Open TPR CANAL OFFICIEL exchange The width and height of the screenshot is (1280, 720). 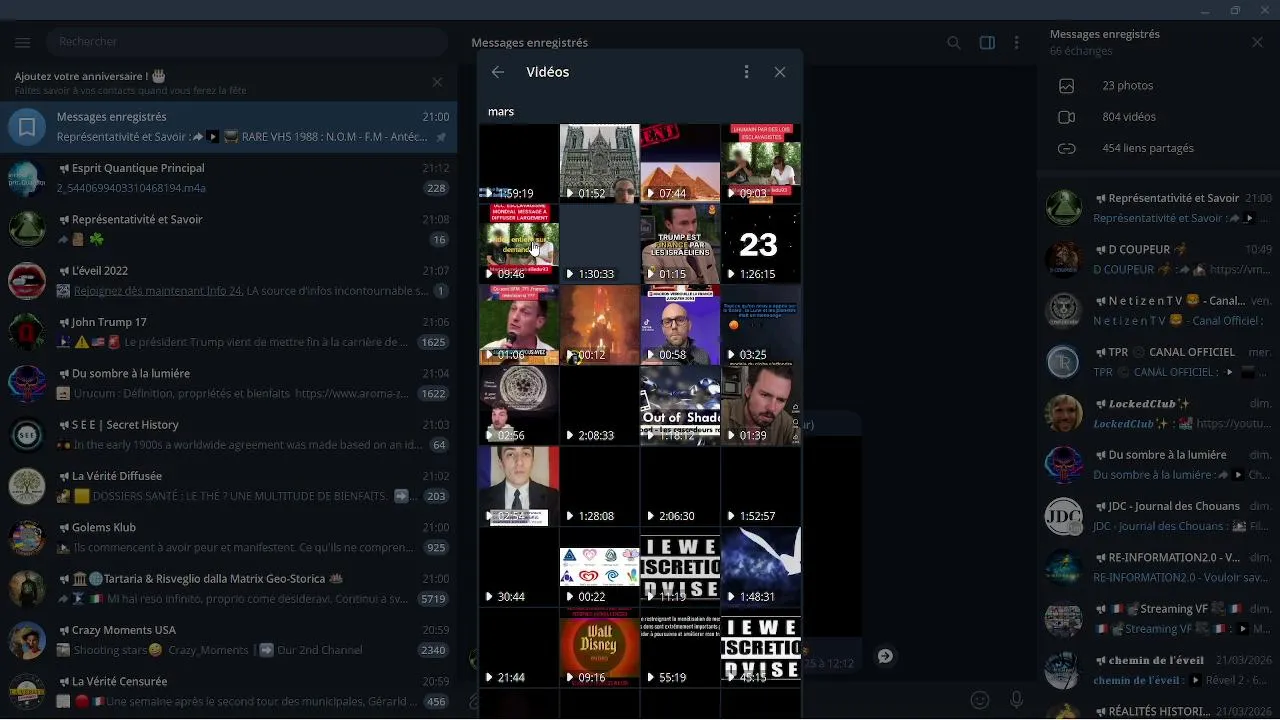tap(1158, 362)
